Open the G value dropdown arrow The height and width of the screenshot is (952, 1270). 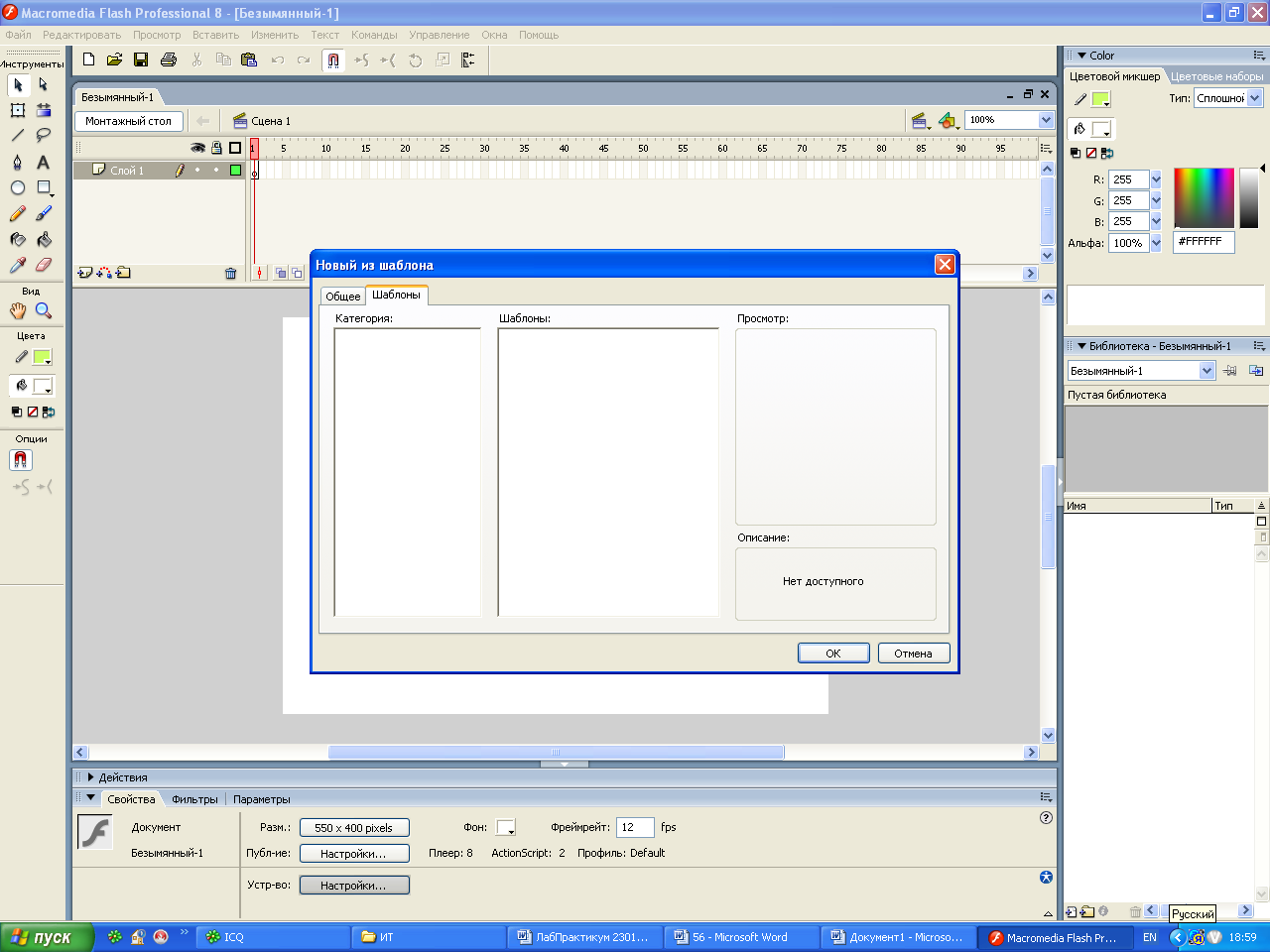(x=1156, y=200)
